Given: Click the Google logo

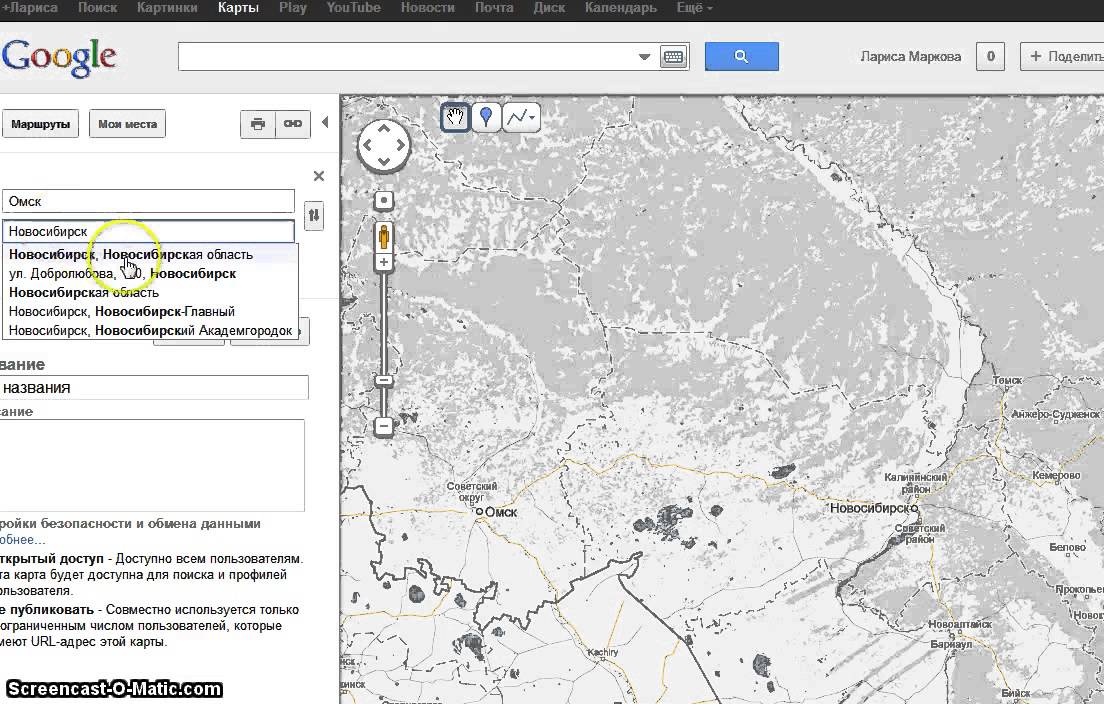Looking at the screenshot, I should click(x=58, y=57).
